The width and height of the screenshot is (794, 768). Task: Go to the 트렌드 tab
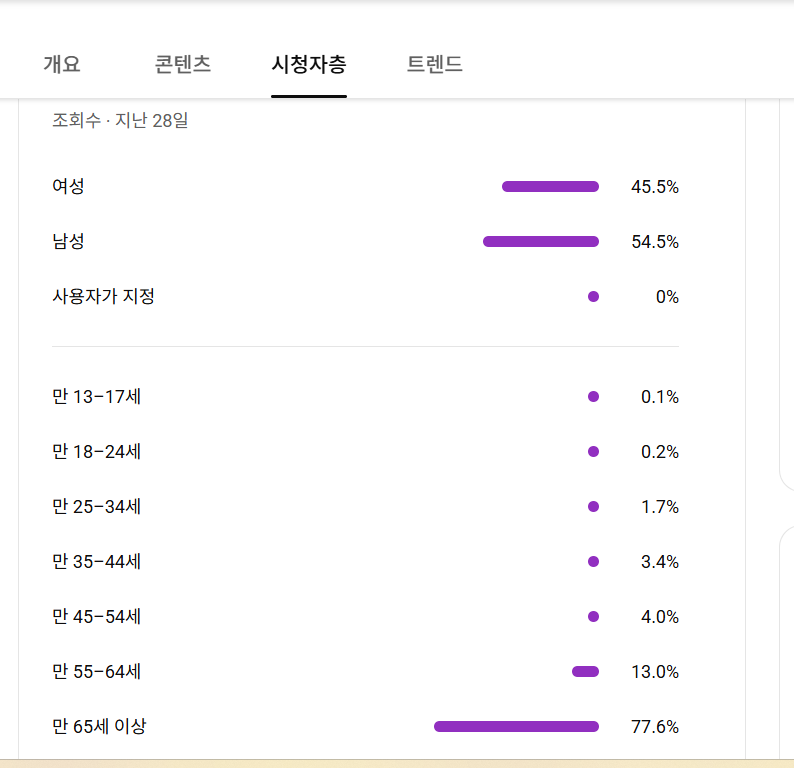tap(434, 65)
